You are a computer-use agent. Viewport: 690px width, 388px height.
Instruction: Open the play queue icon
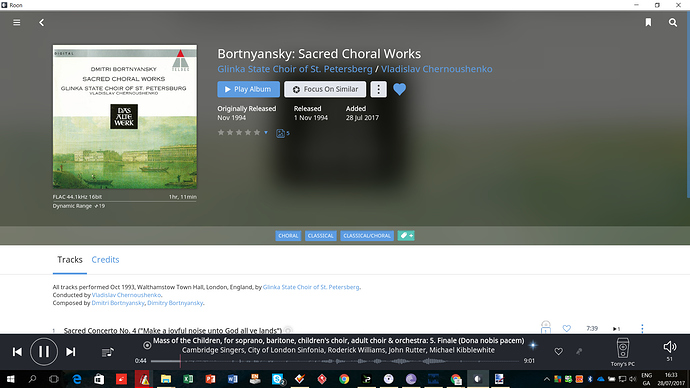coord(107,352)
